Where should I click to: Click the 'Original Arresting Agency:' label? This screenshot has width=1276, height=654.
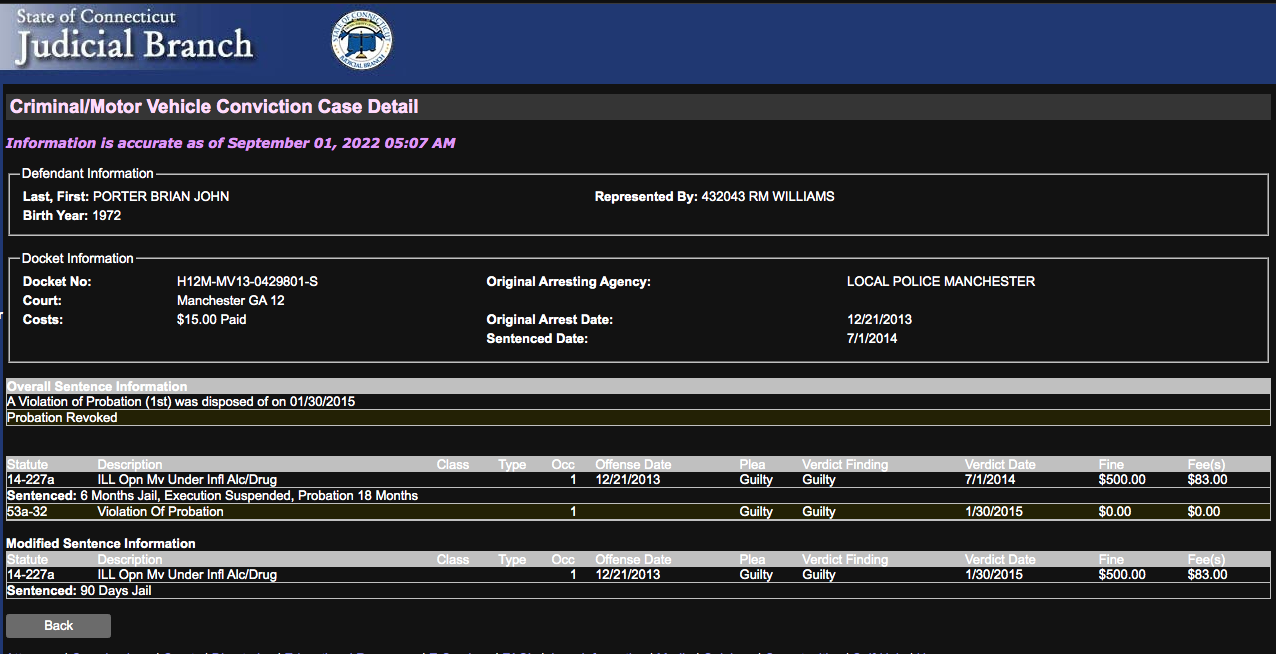point(569,282)
